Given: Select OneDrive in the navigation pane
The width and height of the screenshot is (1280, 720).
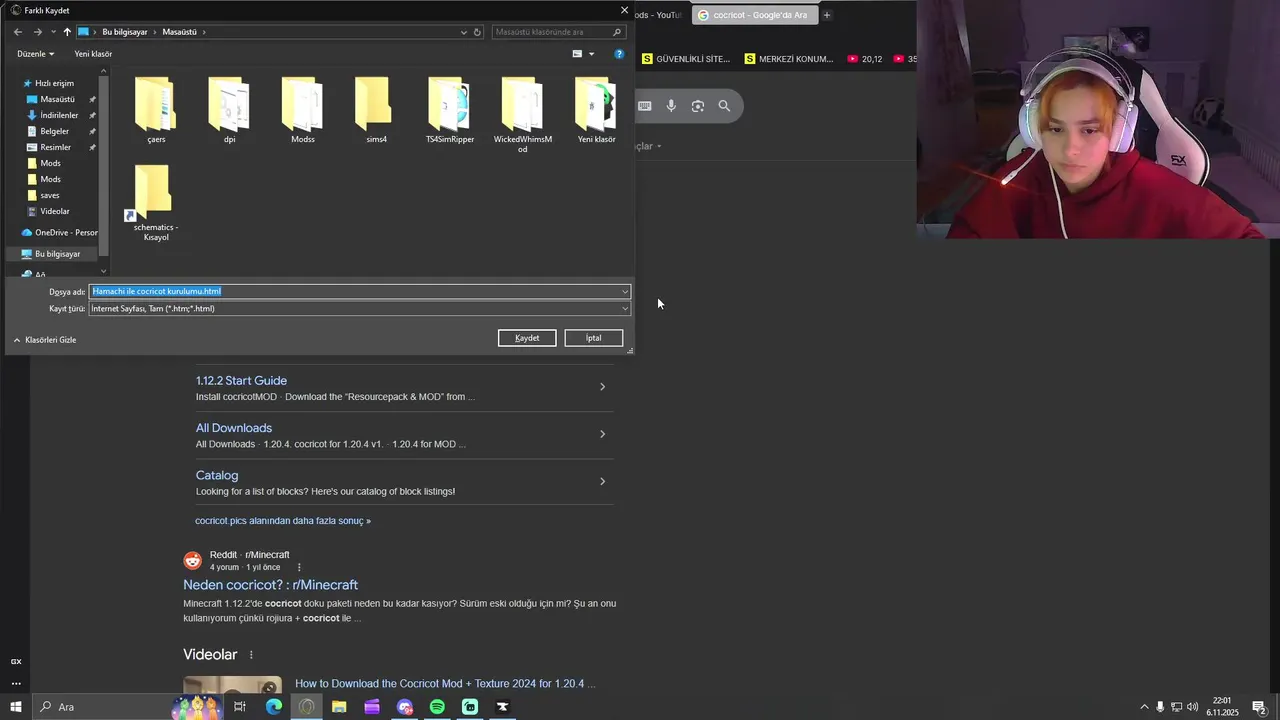Looking at the screenshot, I should point(61,233).
